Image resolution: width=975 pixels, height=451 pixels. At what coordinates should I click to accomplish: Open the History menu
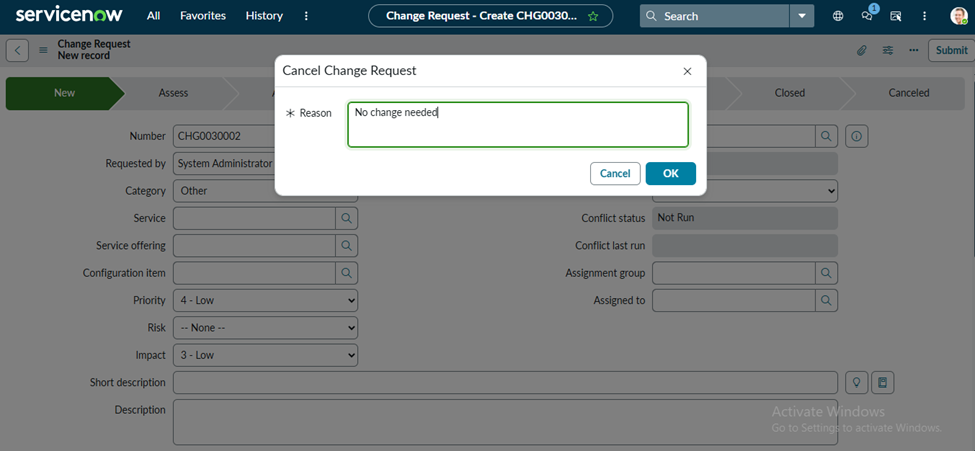264,16
